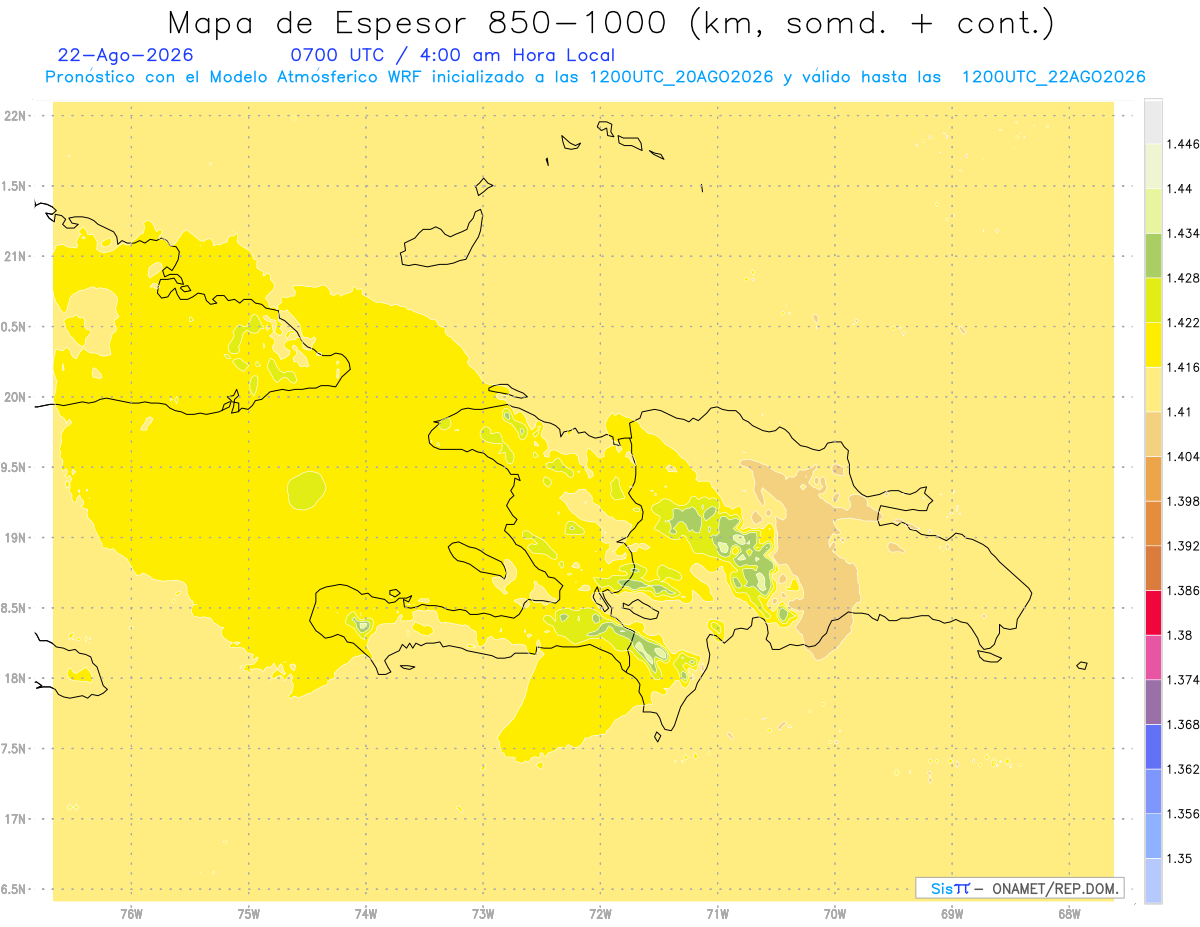1200x927 pixels.
Task: Pick the purple swatch between 1.368 and 1.374
Action: point(1153,702)
